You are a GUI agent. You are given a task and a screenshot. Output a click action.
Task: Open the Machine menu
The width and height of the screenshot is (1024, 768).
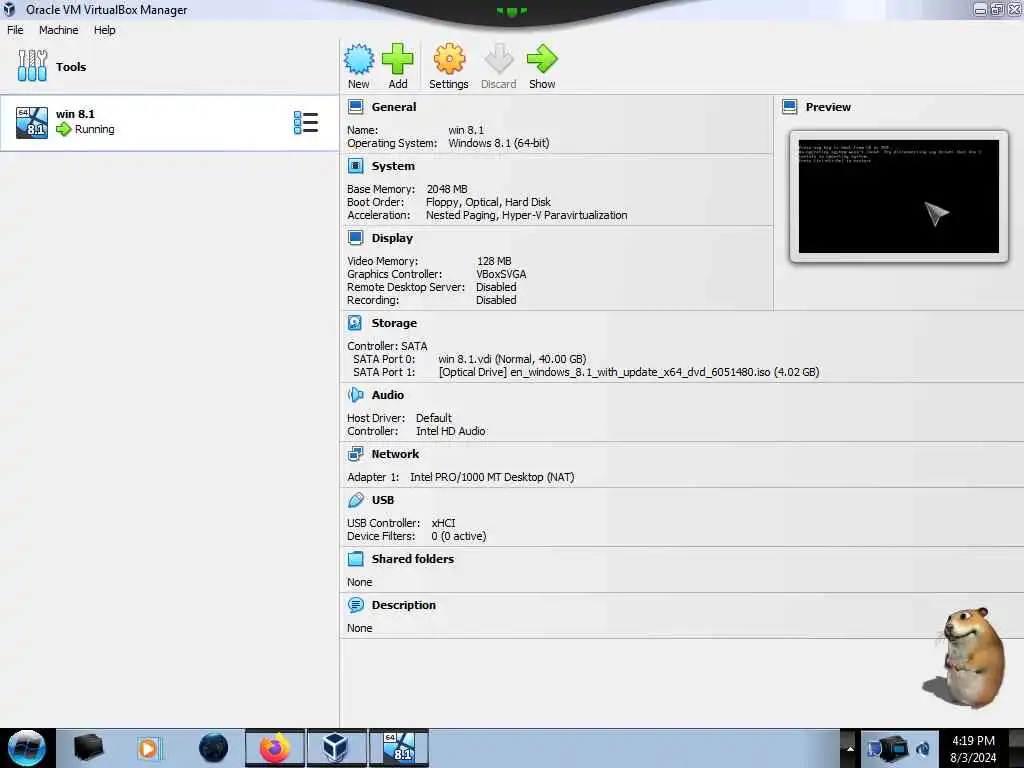58,30
